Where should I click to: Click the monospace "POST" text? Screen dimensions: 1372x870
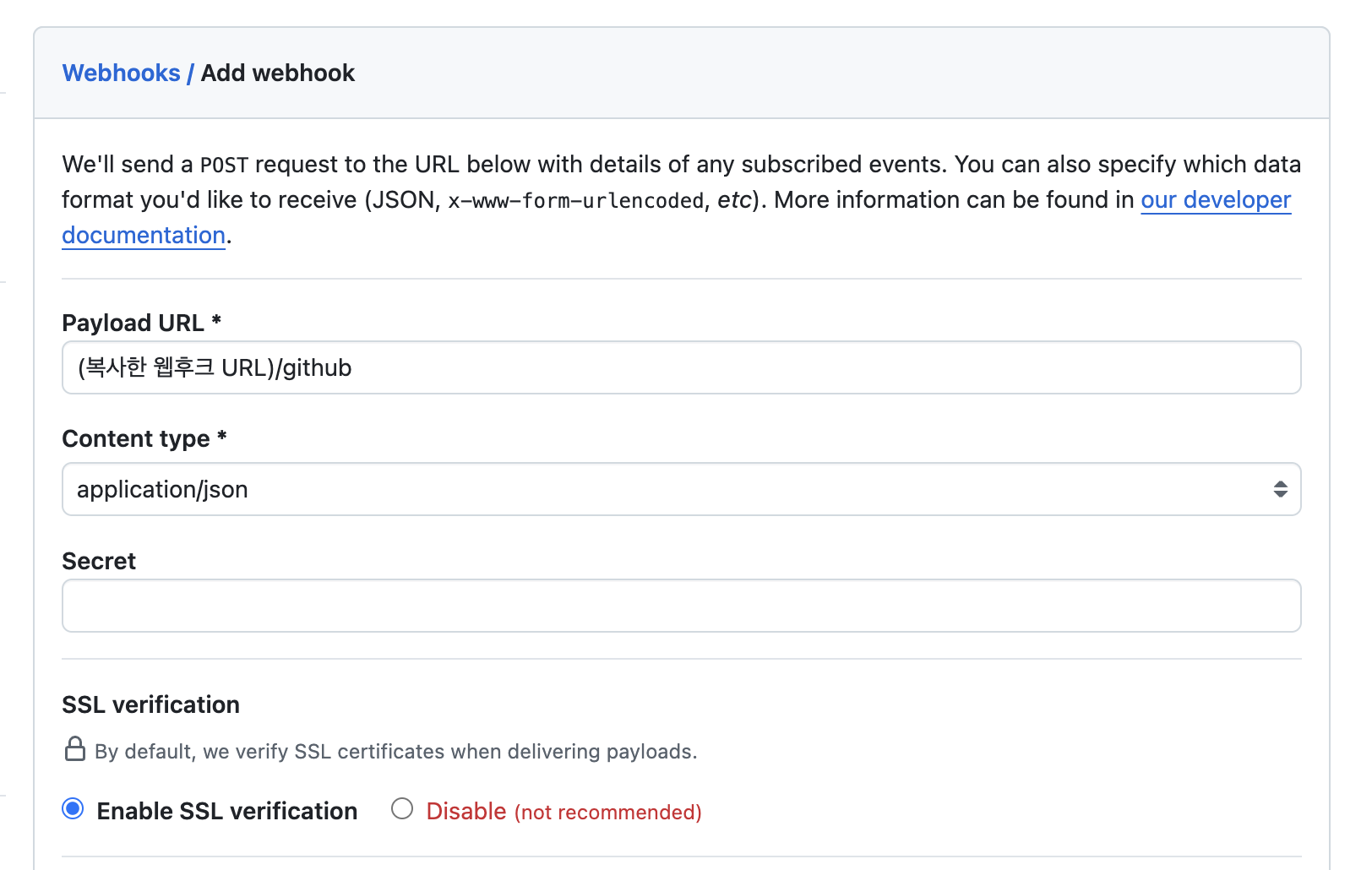pos(224,166)
